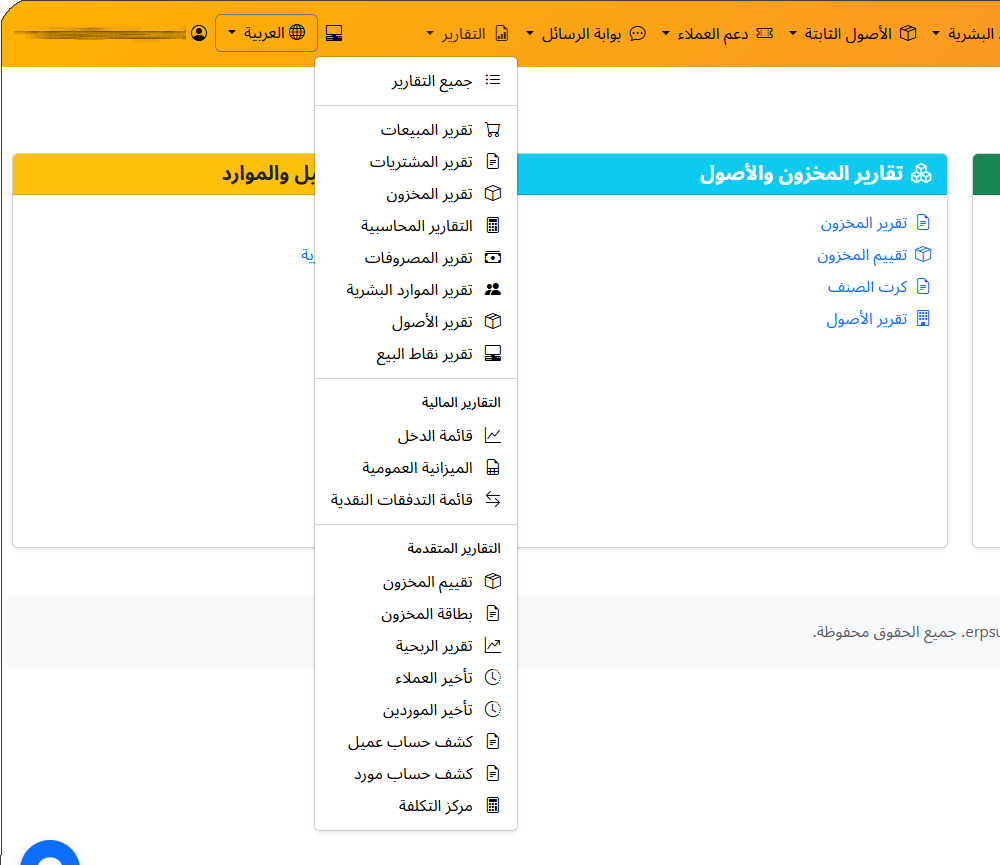Viewport: 1000px width, 865px height.
Task: Click the blue chat support bubble at bottom
Action: point(48,857)
